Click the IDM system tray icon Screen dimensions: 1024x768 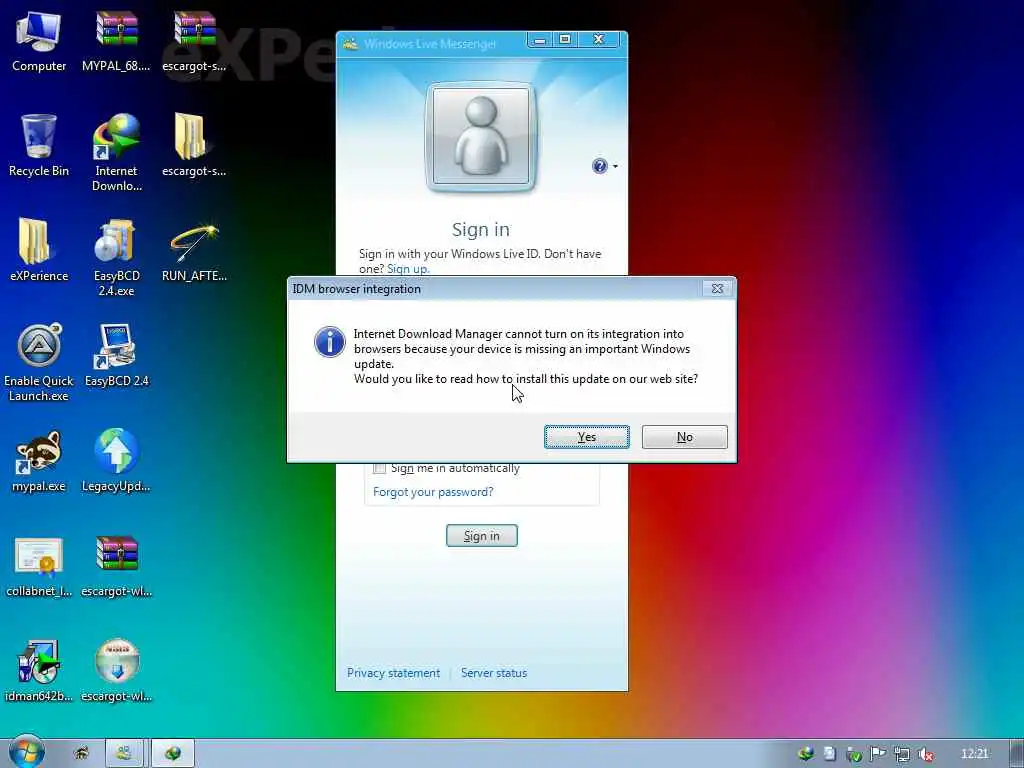coord(806,754)
